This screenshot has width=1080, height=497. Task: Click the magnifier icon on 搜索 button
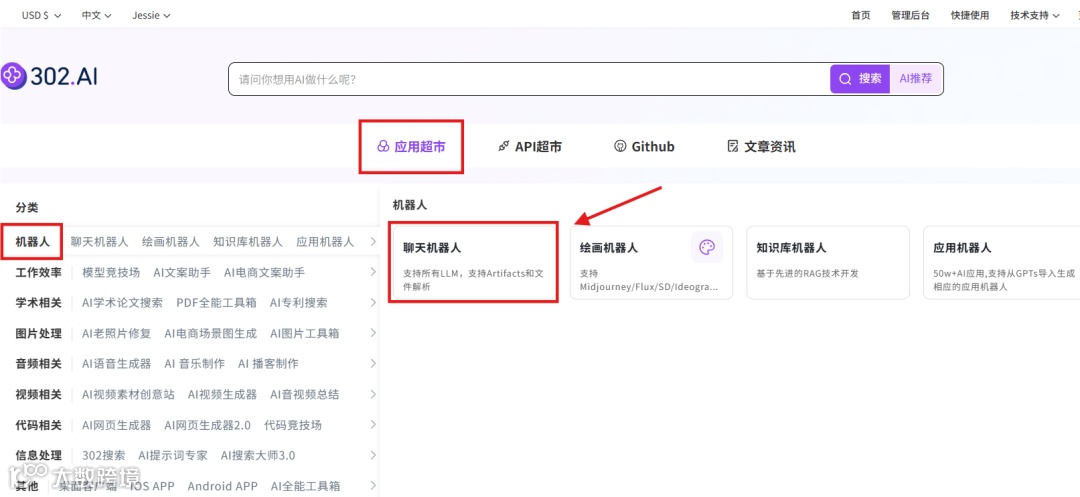pos(844,78)
